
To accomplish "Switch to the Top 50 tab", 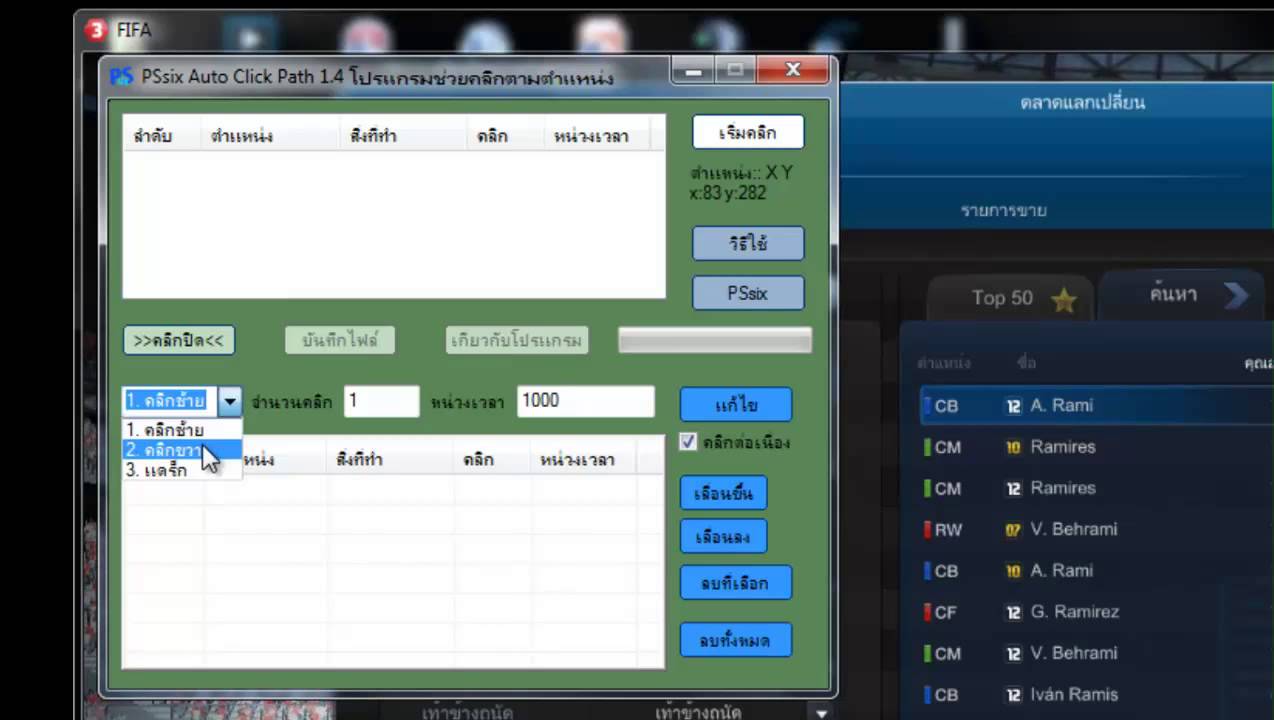I will coord(1010,298).
